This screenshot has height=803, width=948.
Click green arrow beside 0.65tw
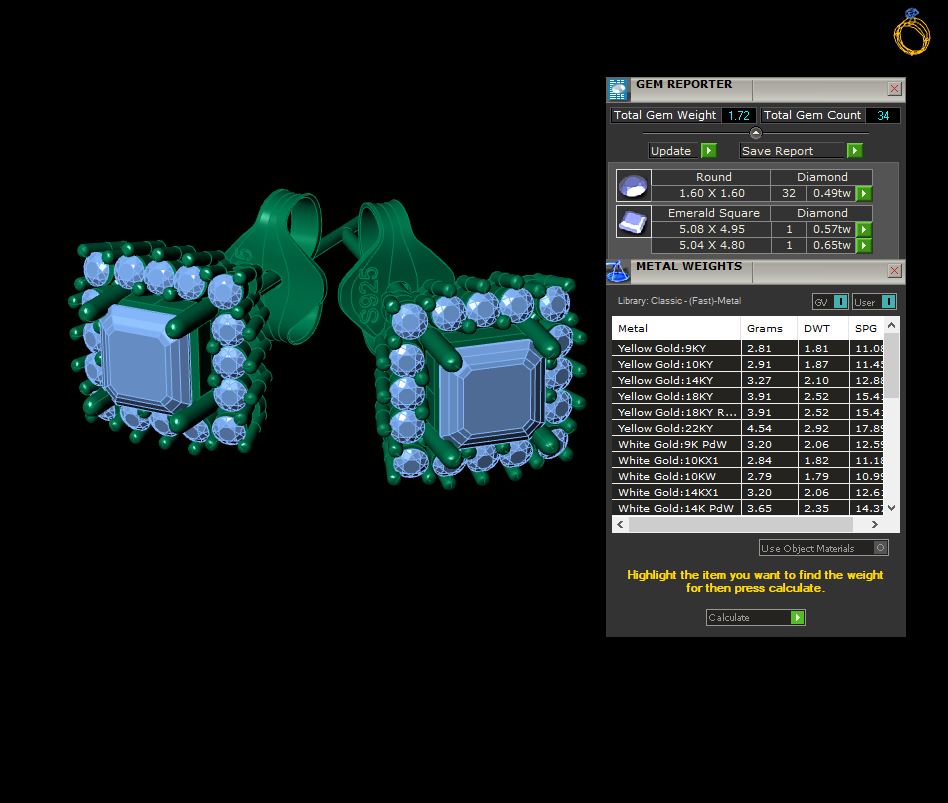(864, 245)
